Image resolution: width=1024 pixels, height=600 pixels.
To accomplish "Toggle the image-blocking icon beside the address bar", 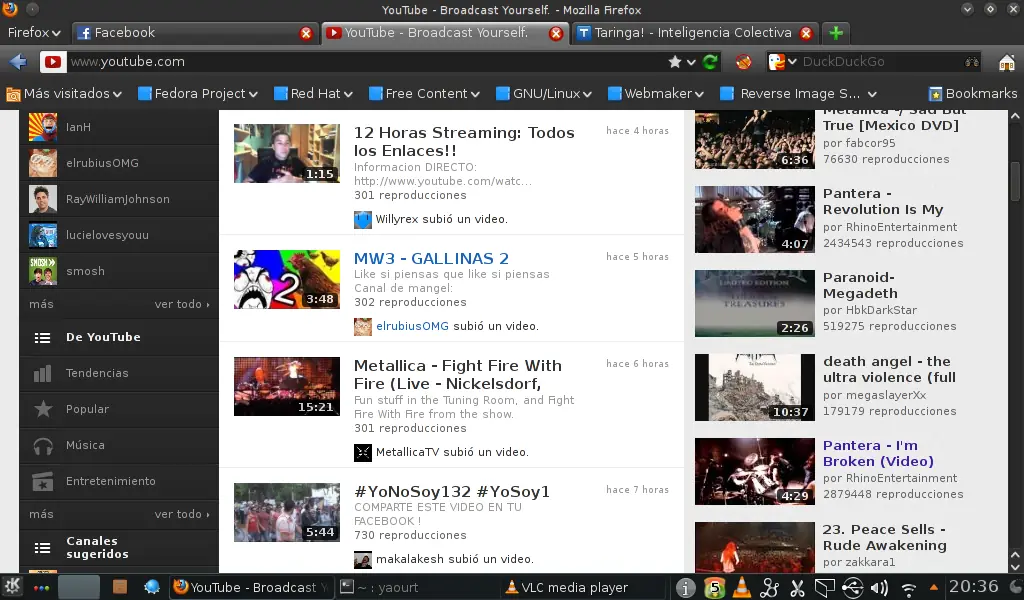I will tap(743, 61).
